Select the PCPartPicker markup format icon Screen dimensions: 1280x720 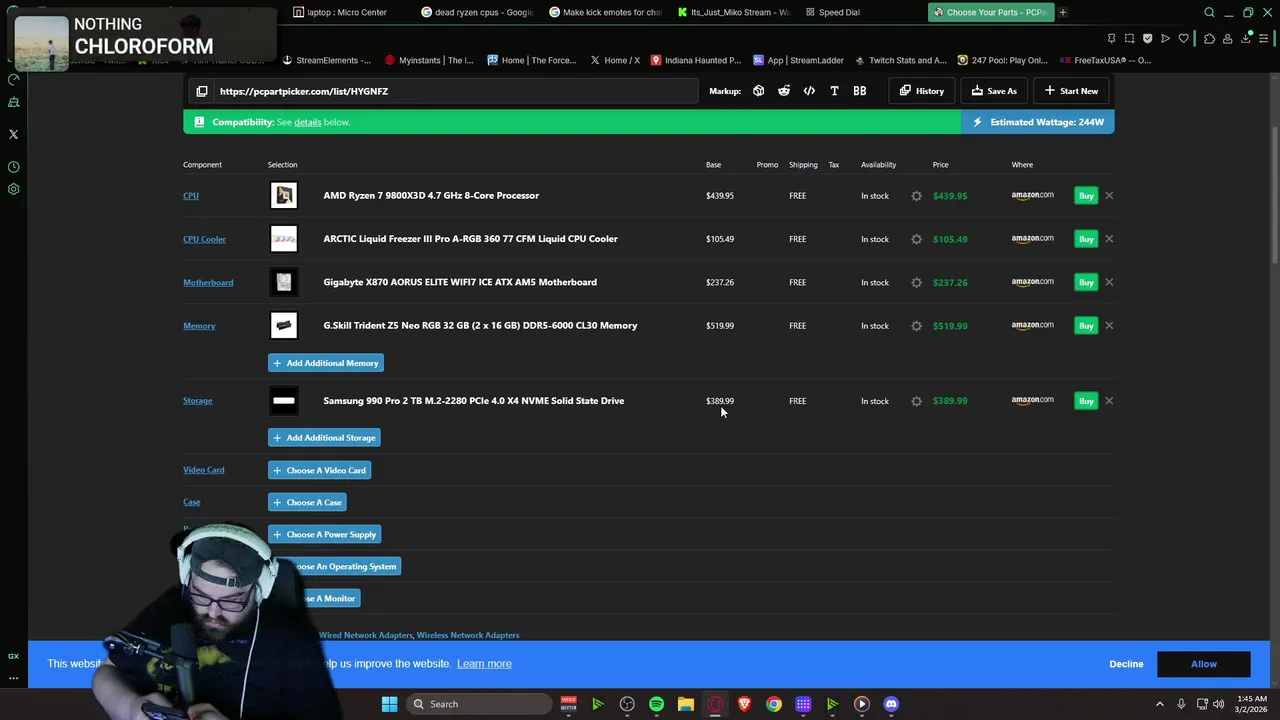coord(759,91)
